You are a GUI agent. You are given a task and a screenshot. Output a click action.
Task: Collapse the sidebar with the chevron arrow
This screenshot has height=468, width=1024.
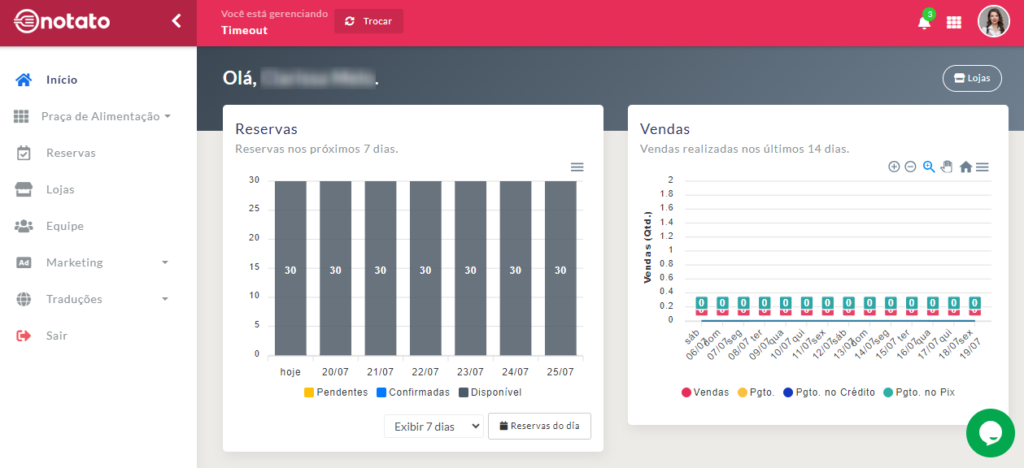(176, 21)
